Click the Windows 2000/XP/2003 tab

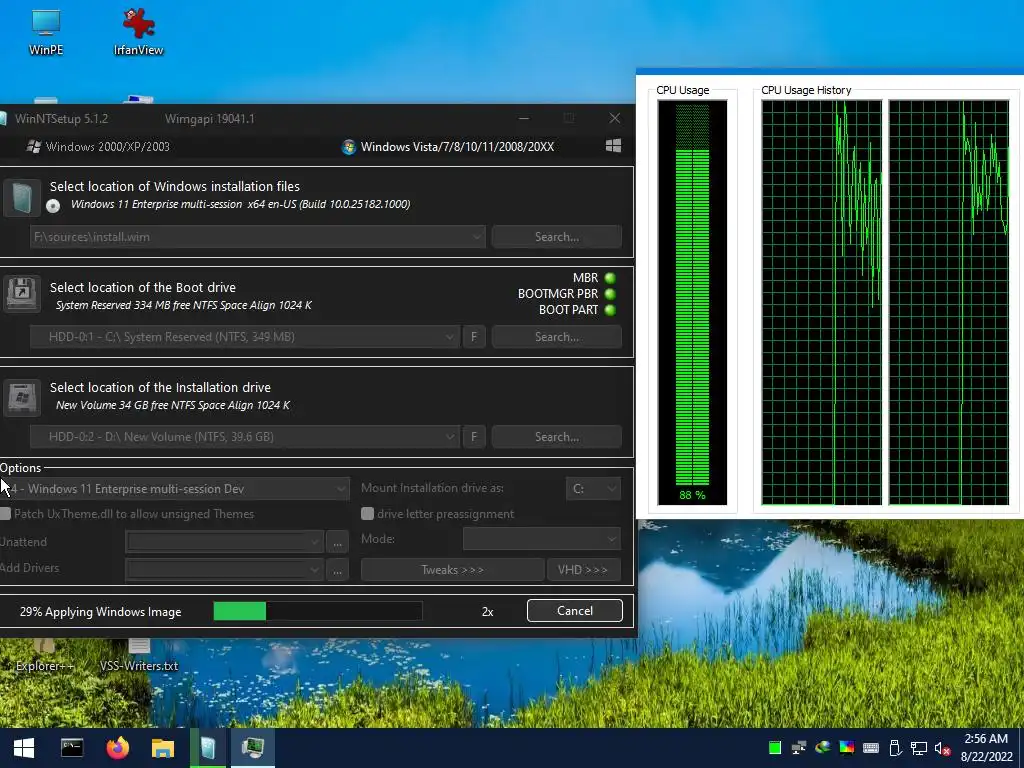(98, 146)
